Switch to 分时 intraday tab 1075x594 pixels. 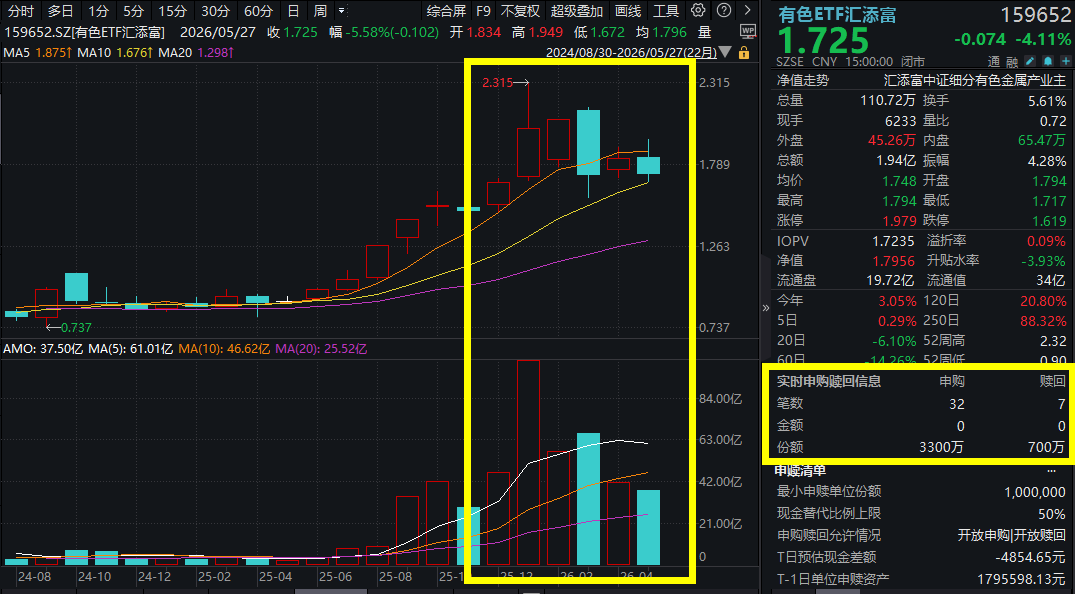coord(21,11)
